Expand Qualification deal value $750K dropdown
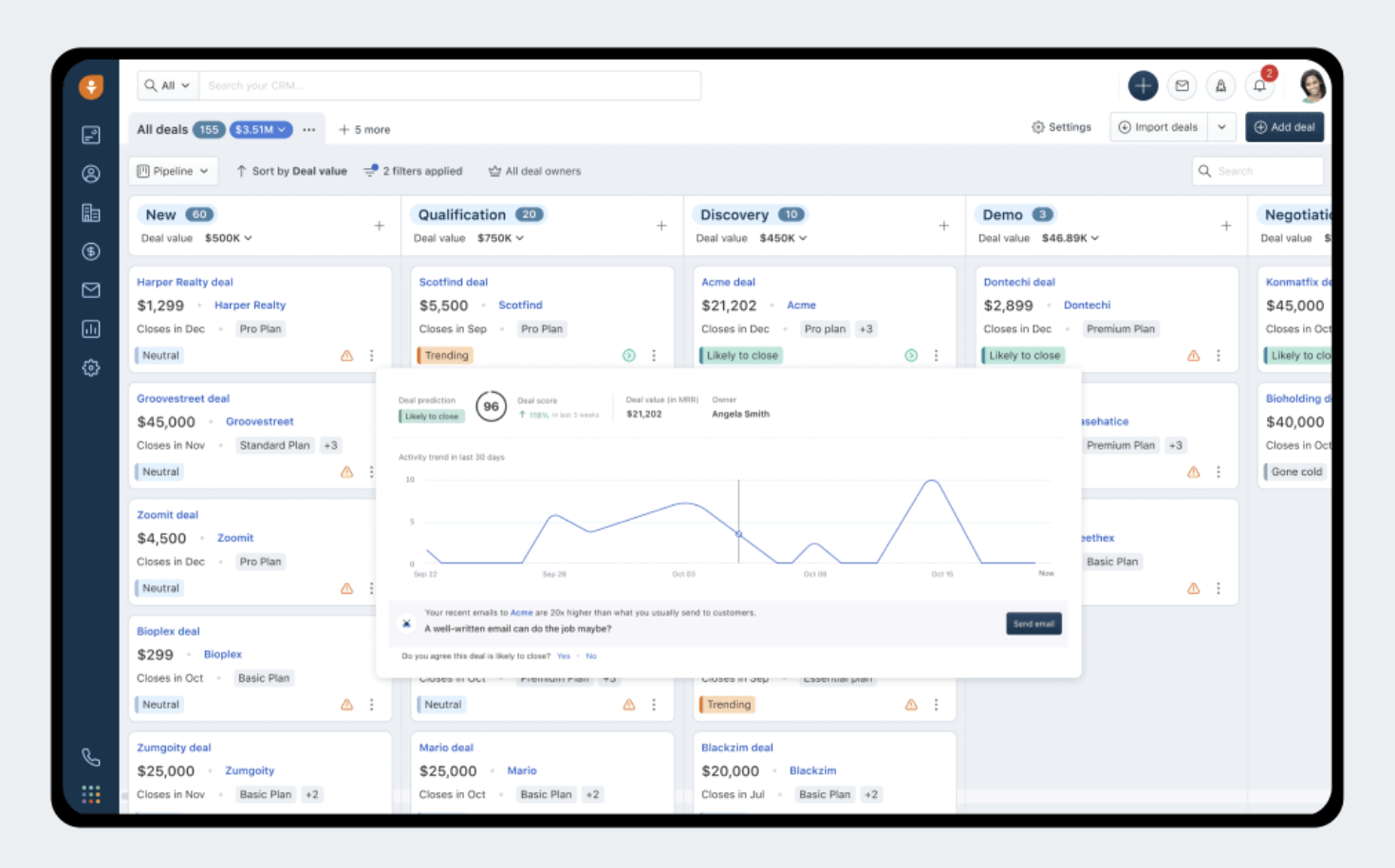The width and height of the screenshot is (1395, 868). click(501, 238)
